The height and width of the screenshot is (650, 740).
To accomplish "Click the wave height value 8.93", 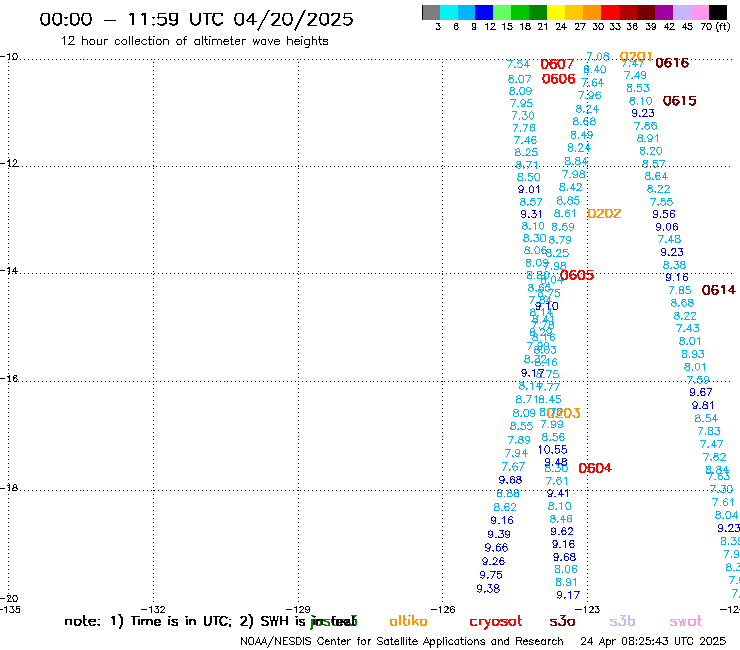I will (692, 354).
